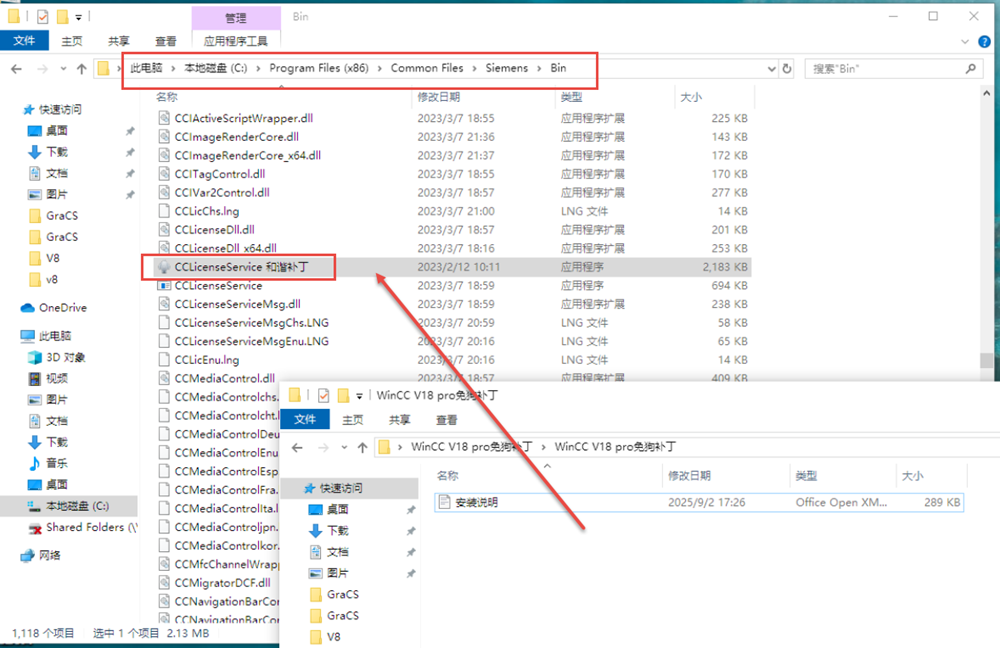Select OneDrive in the left navigation pane
The height and width of the screenshot is (648, 1000).
[x=62, y=308]
